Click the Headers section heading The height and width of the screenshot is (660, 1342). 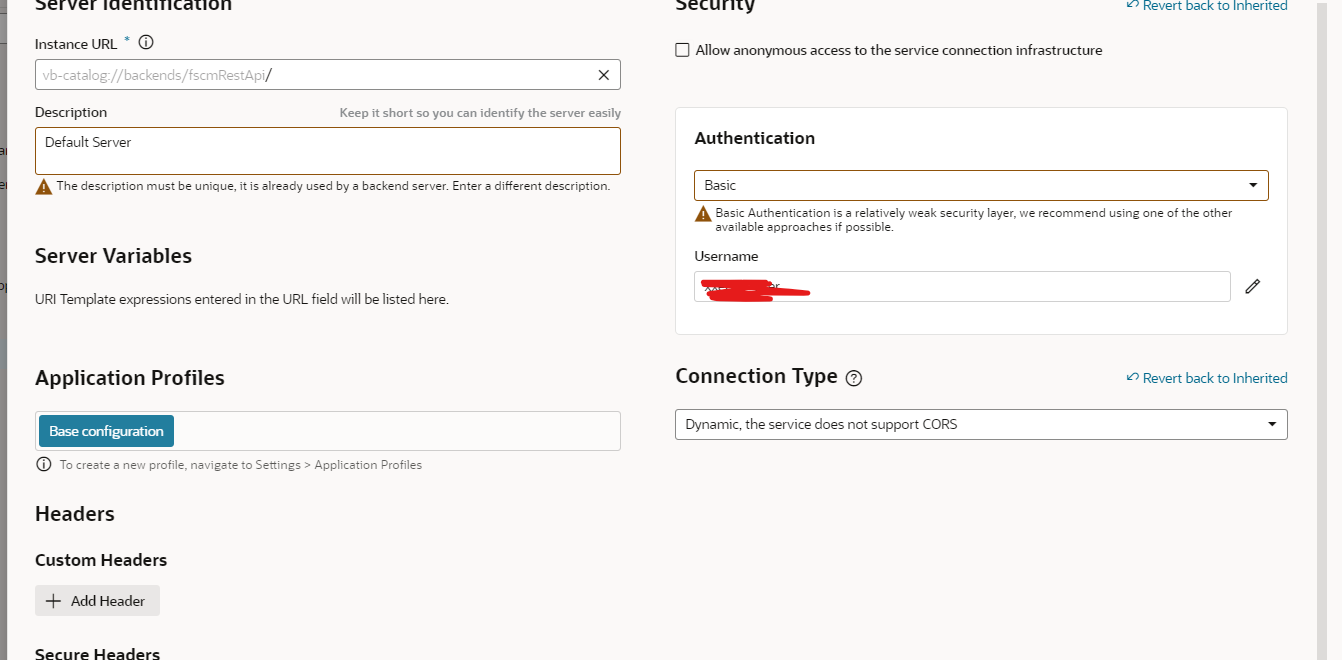75,514
